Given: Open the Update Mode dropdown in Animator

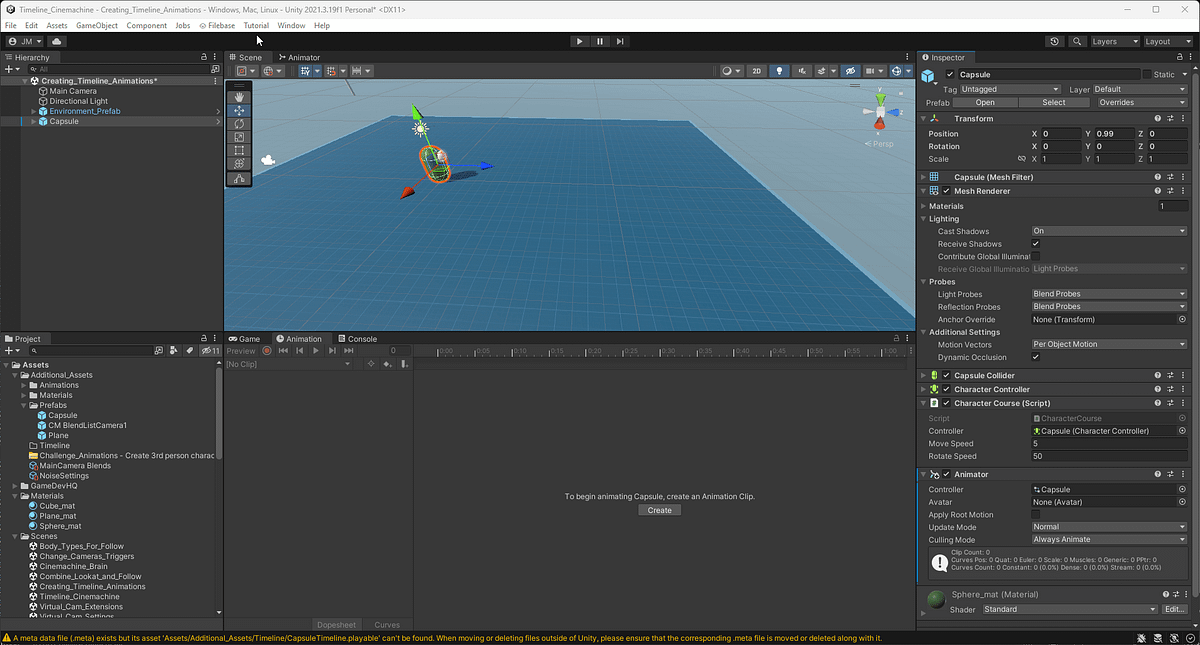Looking at the screenshot, I should [1108, 527].
